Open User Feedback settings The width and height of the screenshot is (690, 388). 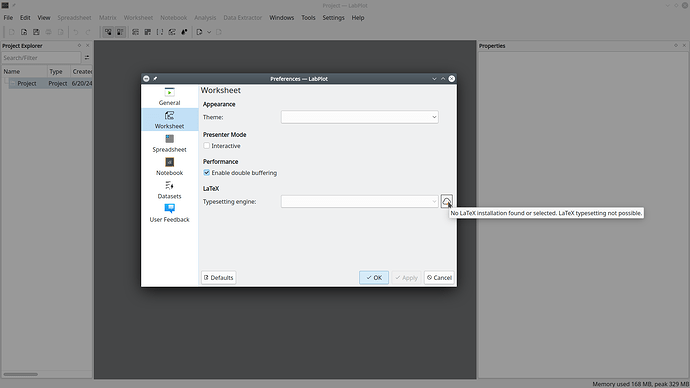point(169,213)
